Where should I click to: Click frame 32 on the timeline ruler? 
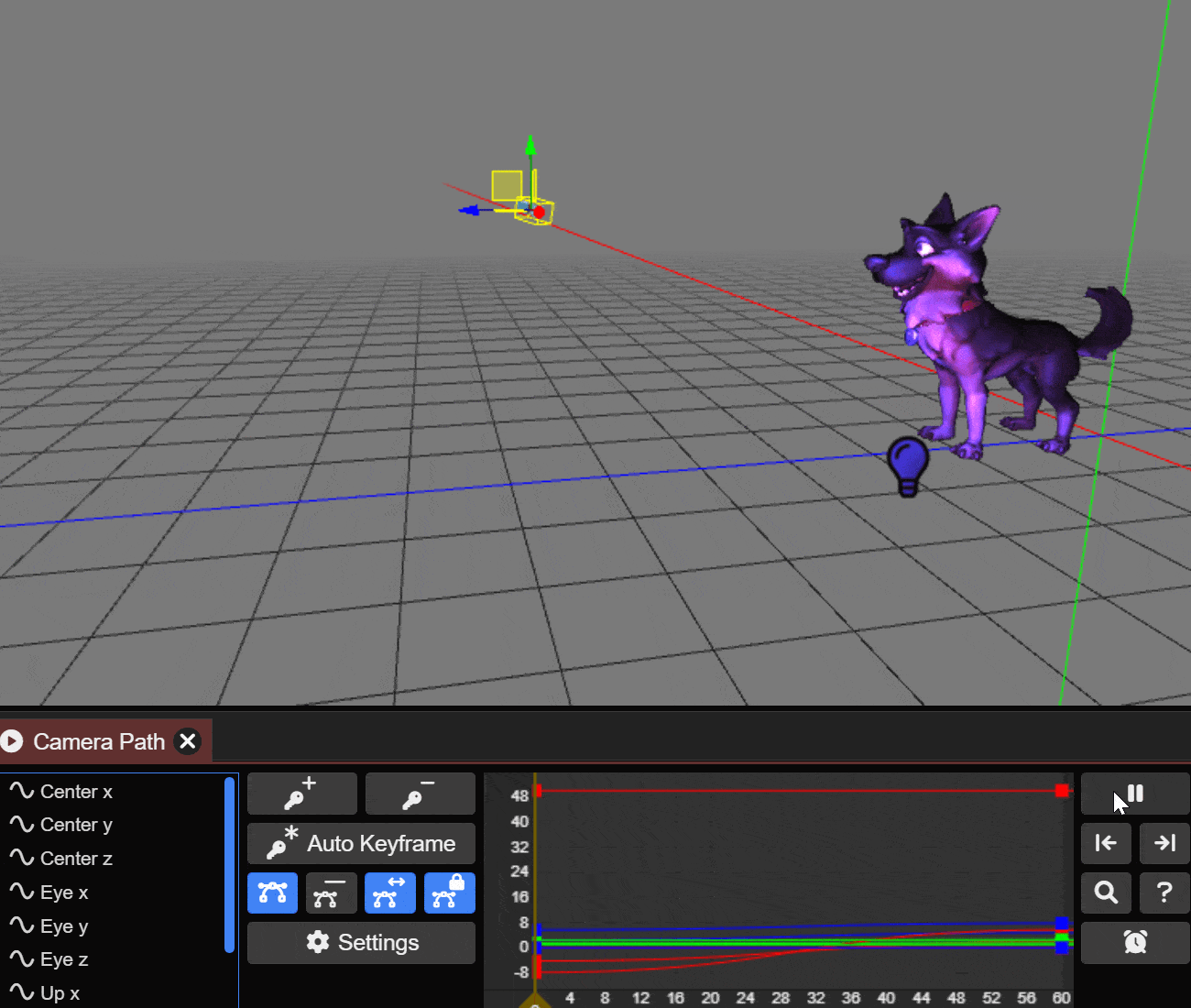815,997
